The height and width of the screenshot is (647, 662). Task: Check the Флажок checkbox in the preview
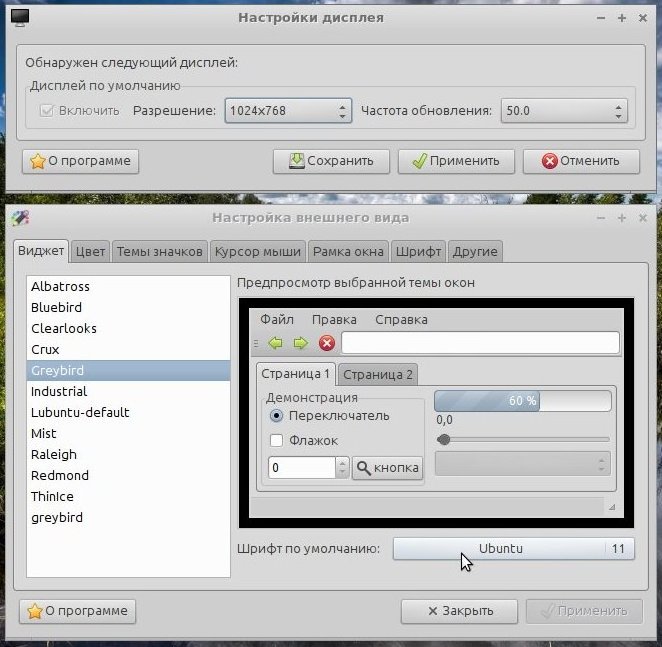pyautogui.click(x=277, y=440)
